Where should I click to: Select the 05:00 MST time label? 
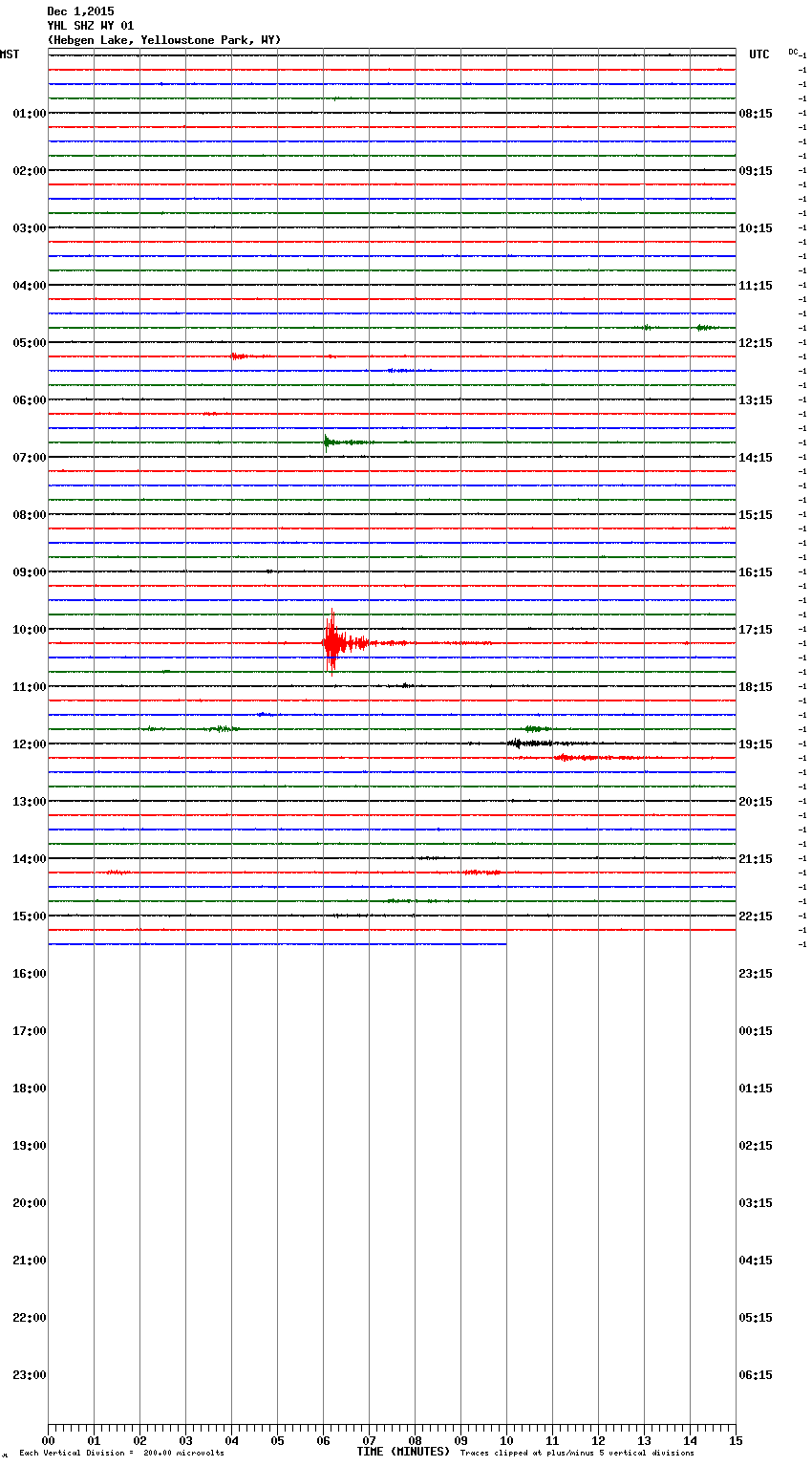(x=30, y=343)
